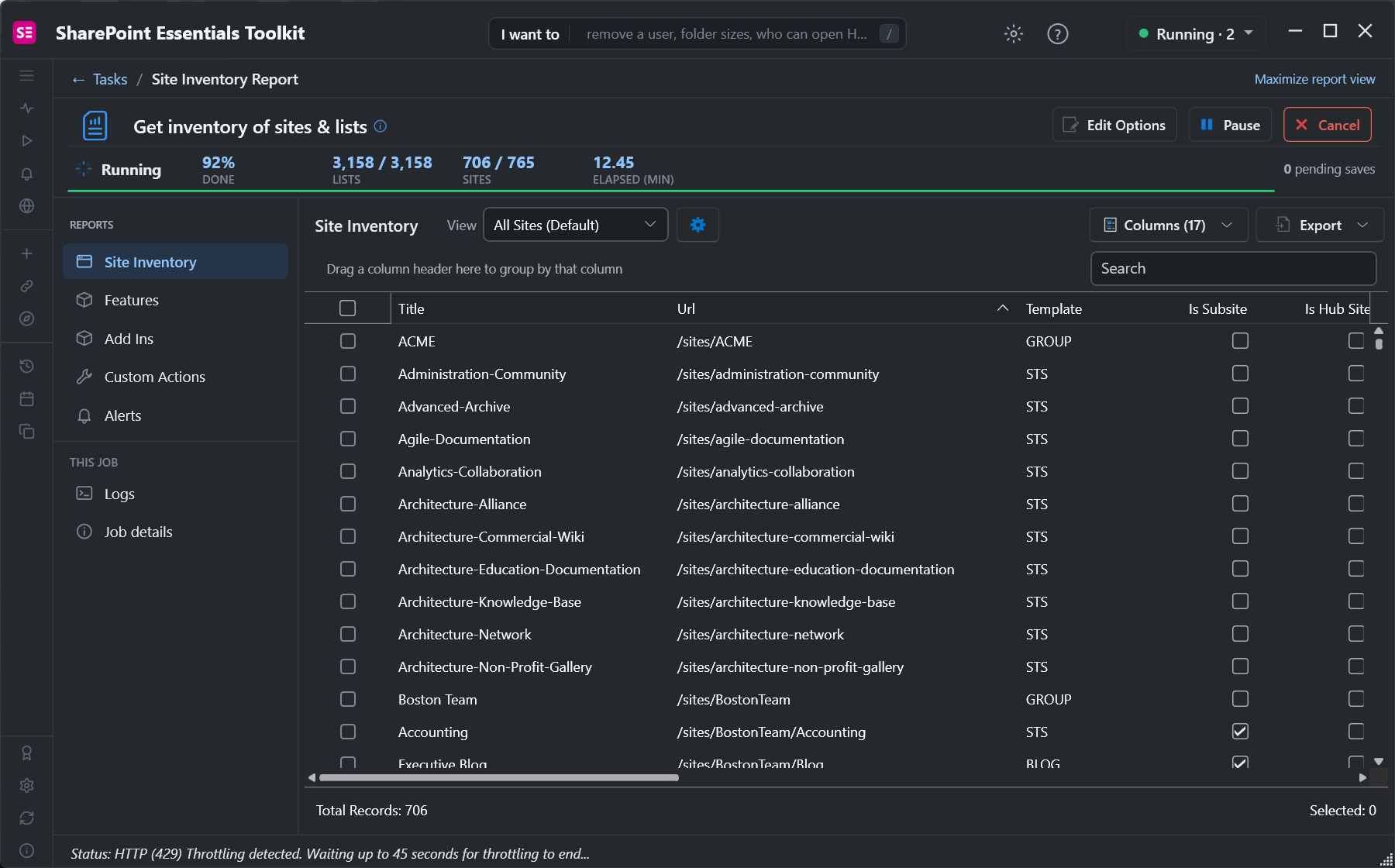Click the Edit Options button
This screenshot has width=1395, height=868.
pos(1114,125)
